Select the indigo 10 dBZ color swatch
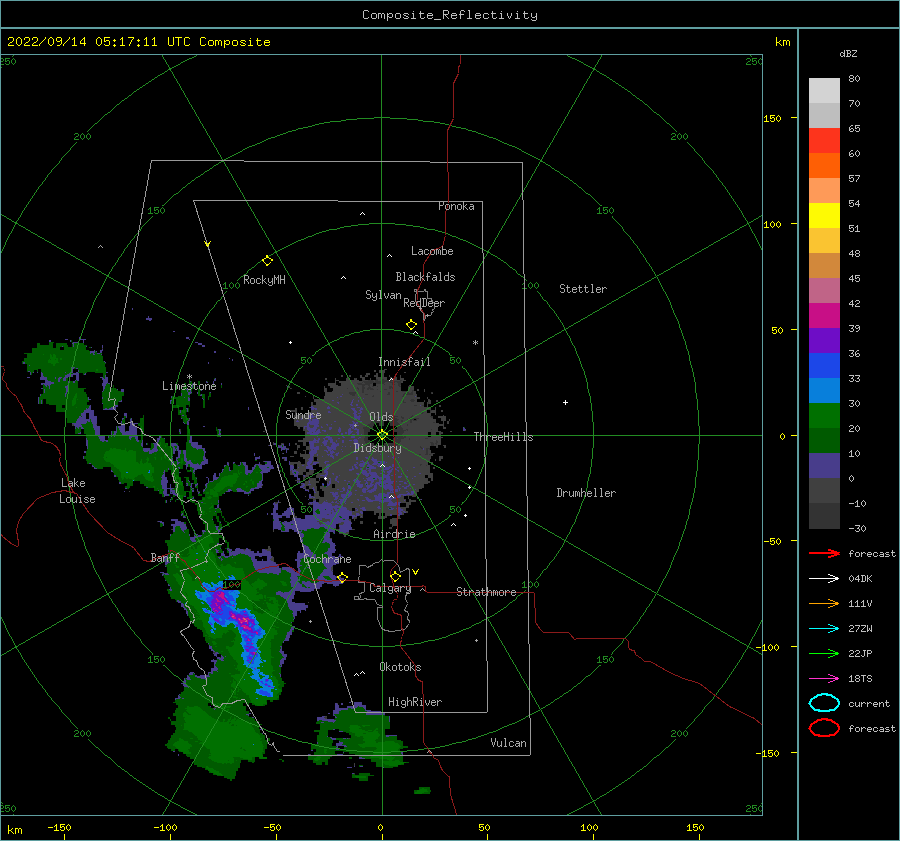900x841 pixels. (824, 466)
